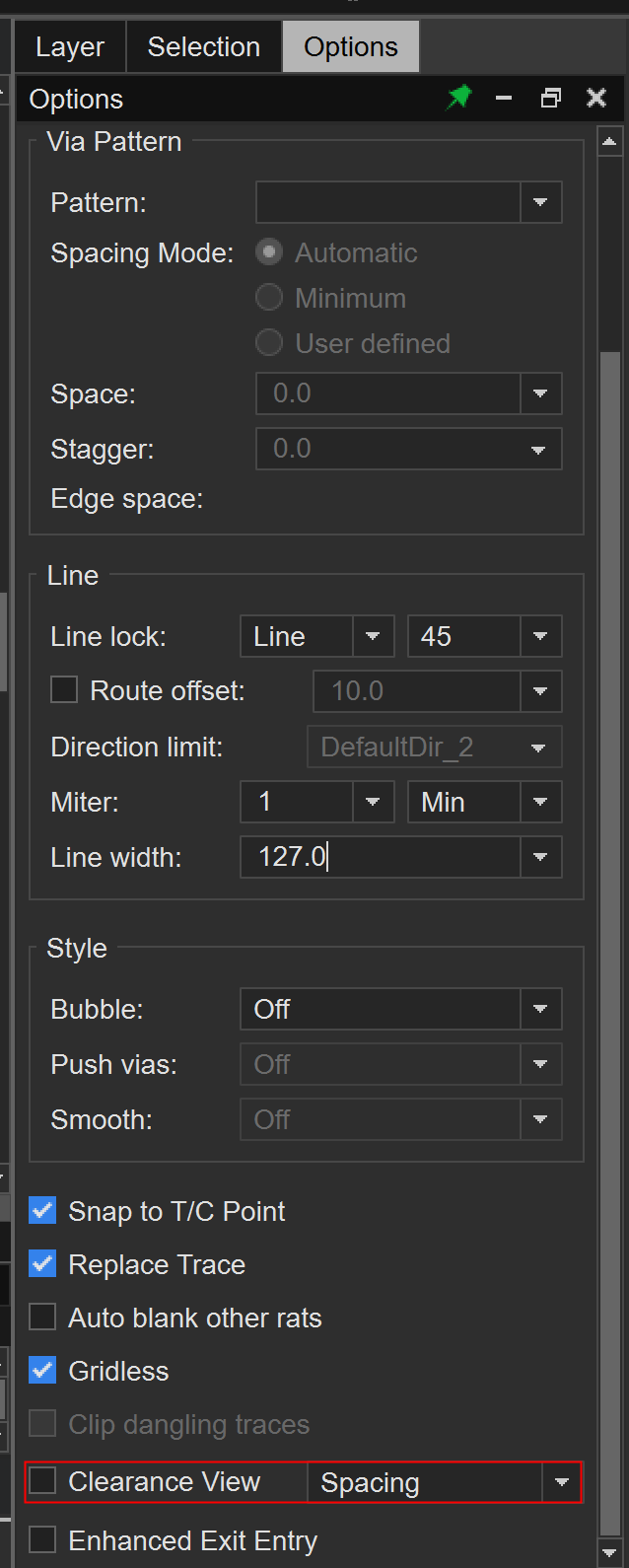The image size is (629, 1568).
Task: Open the Selection tab
Action: pos(204,46)
